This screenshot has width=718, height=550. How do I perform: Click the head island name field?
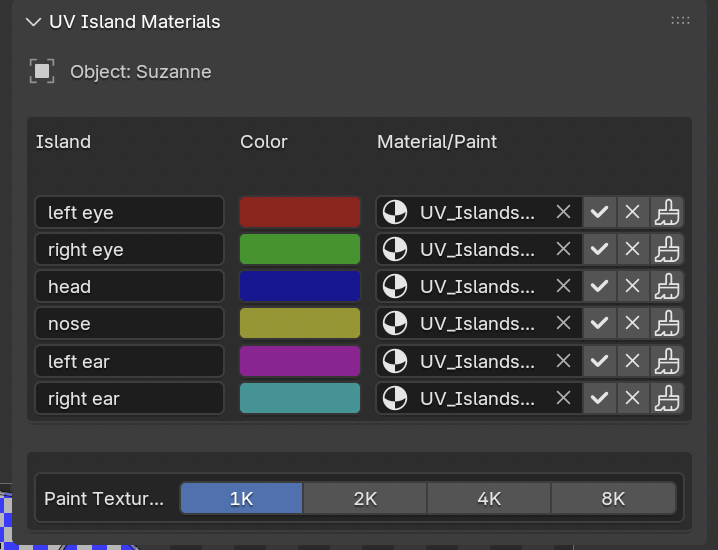click(x=129, y=287)
